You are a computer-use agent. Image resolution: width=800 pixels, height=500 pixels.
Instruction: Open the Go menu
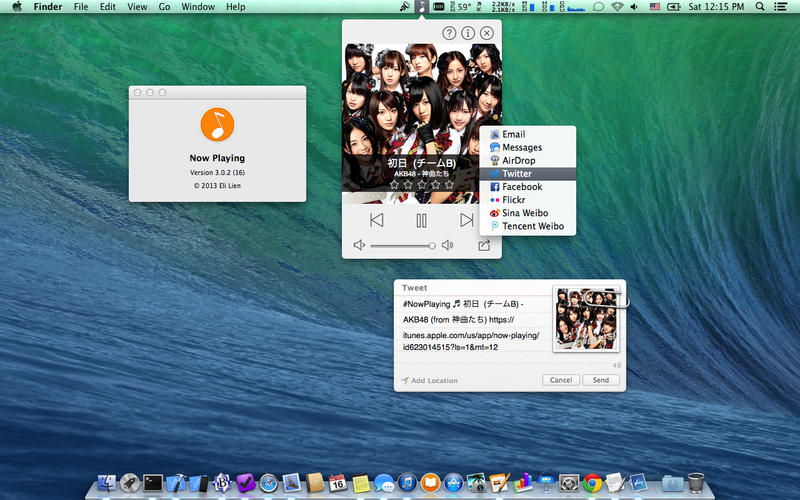click(x=164, y=7)
